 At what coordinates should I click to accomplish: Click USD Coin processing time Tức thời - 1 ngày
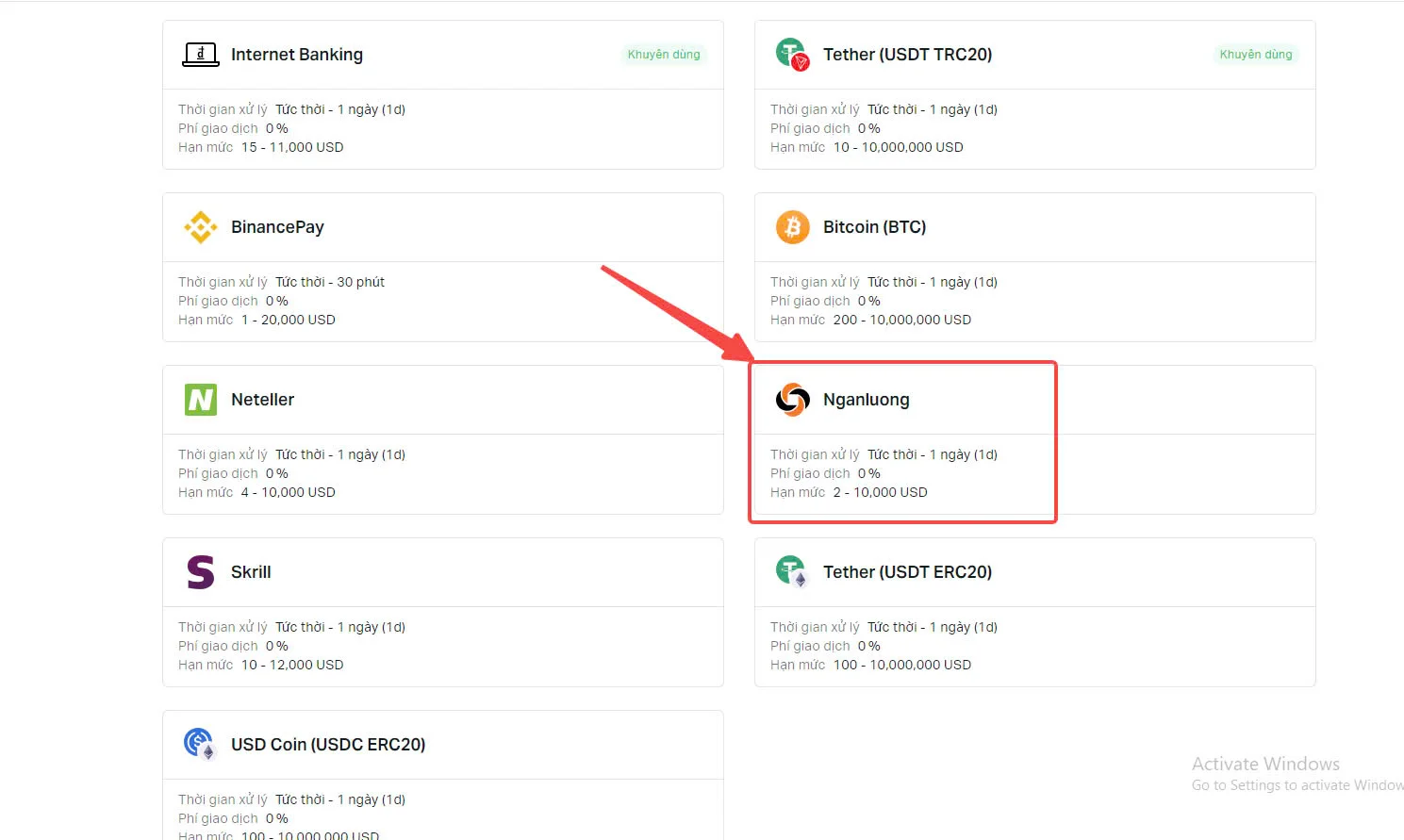(340, 799)
